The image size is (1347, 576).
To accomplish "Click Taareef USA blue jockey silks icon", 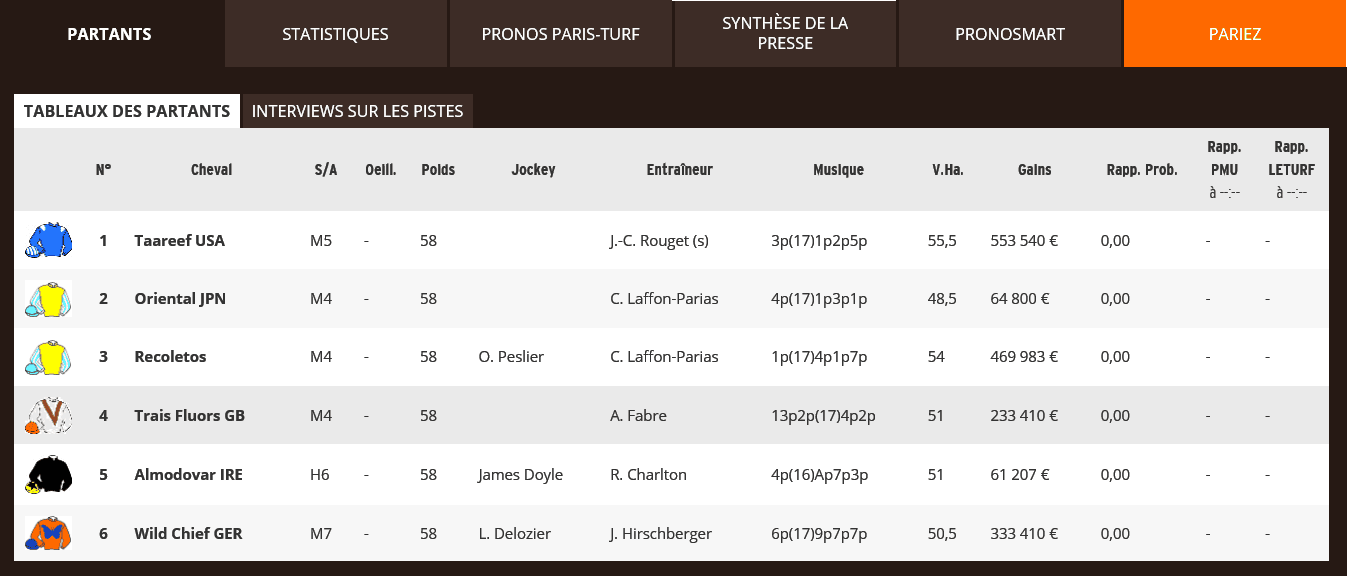I will point(48,240).
